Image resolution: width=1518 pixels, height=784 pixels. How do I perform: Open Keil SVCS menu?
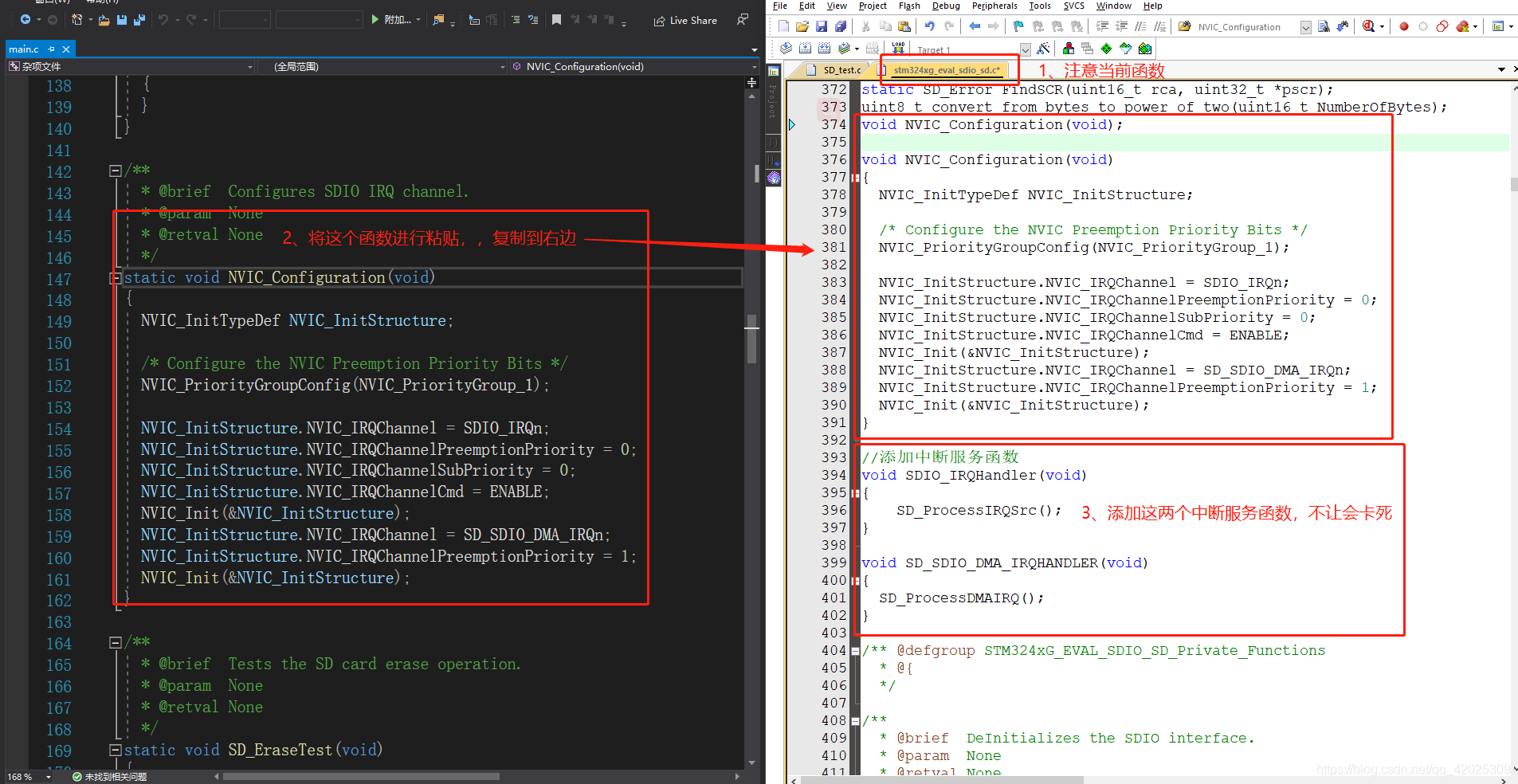click(x=1073, y=6)
